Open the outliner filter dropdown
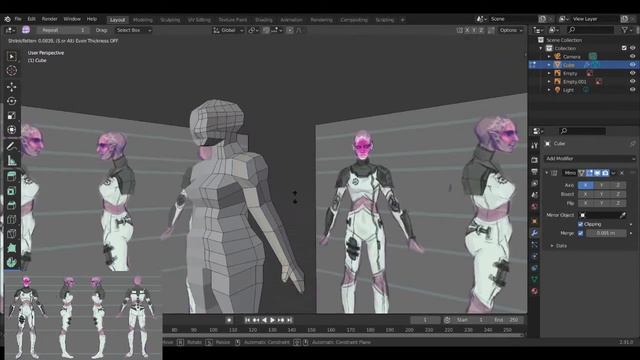The width and height of the screenshot is (640, 360). (627, 30)
